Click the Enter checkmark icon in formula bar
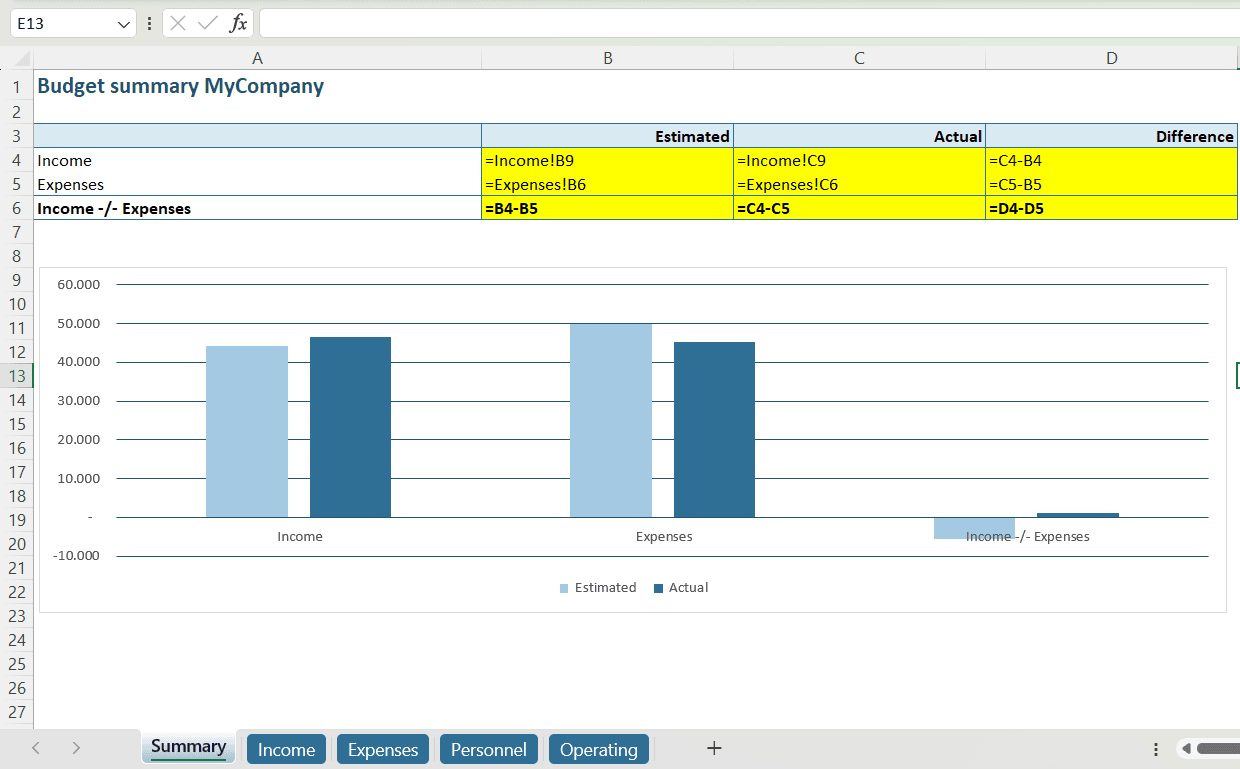Viewport: 1240px width, 770px height. 208,23
